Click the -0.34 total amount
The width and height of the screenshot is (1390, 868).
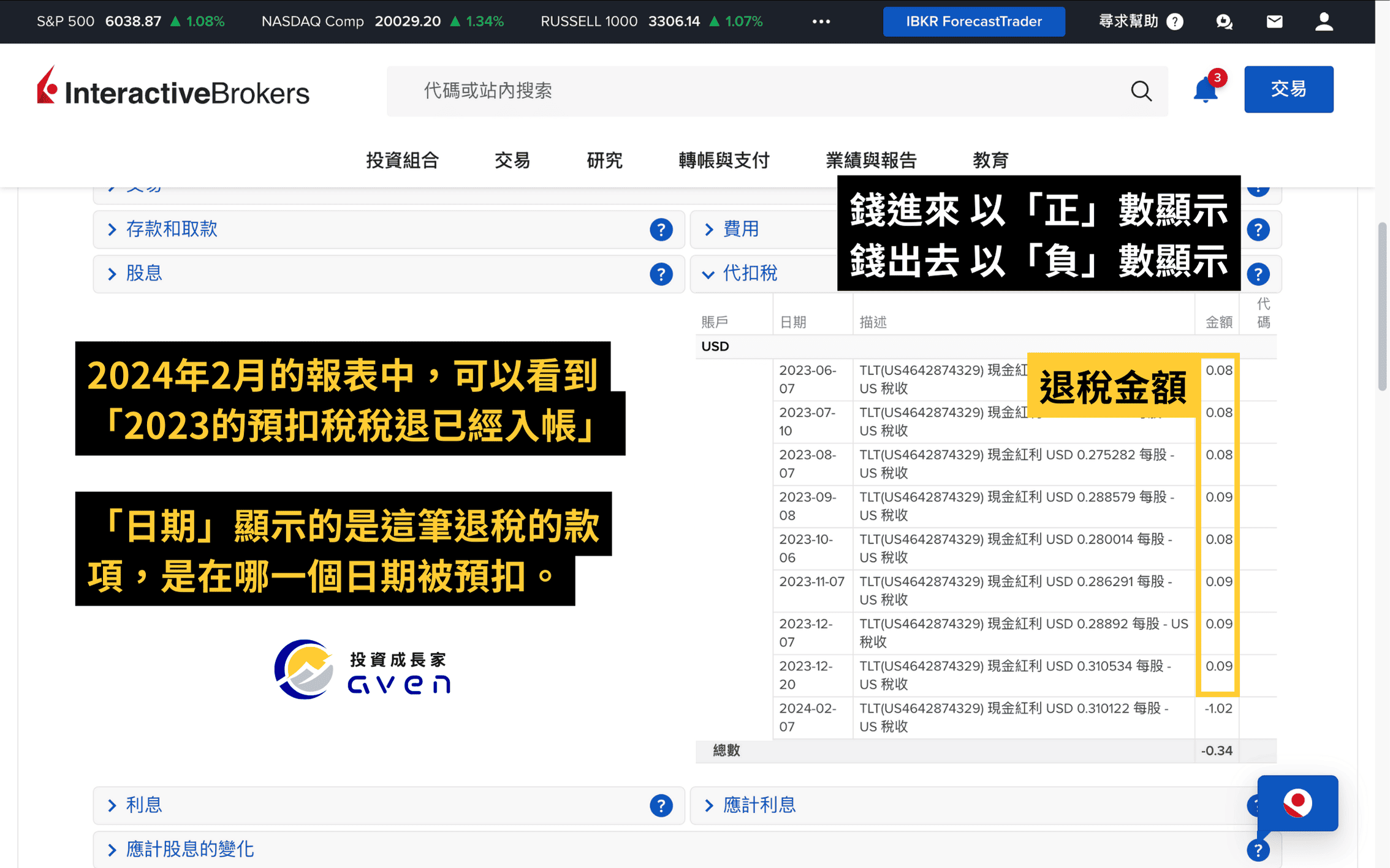click(x=1217, y=751)
